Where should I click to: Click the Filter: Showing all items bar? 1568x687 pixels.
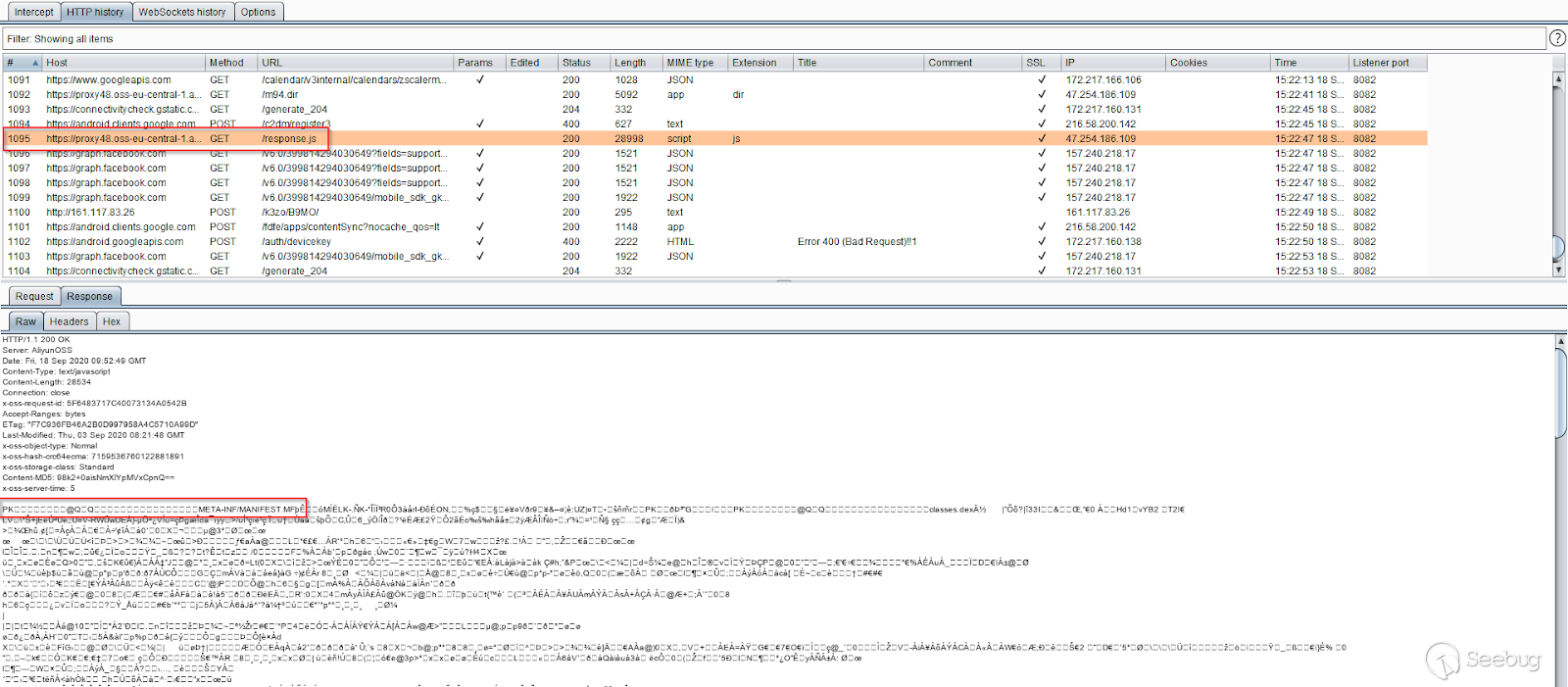tap(772, 39)
